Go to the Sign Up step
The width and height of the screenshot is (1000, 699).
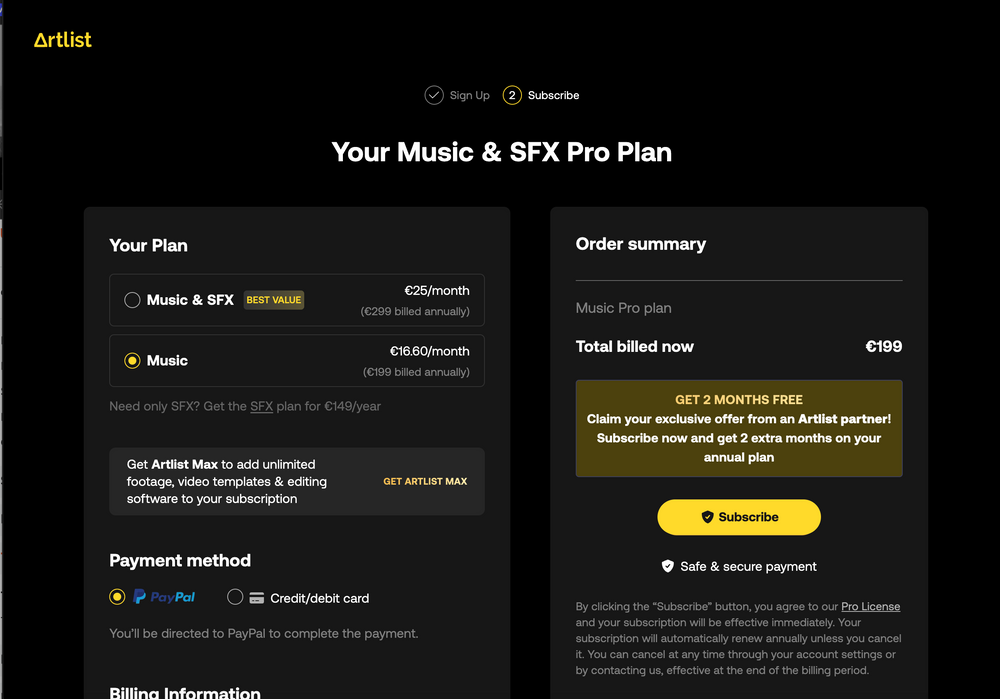point(469,95)
